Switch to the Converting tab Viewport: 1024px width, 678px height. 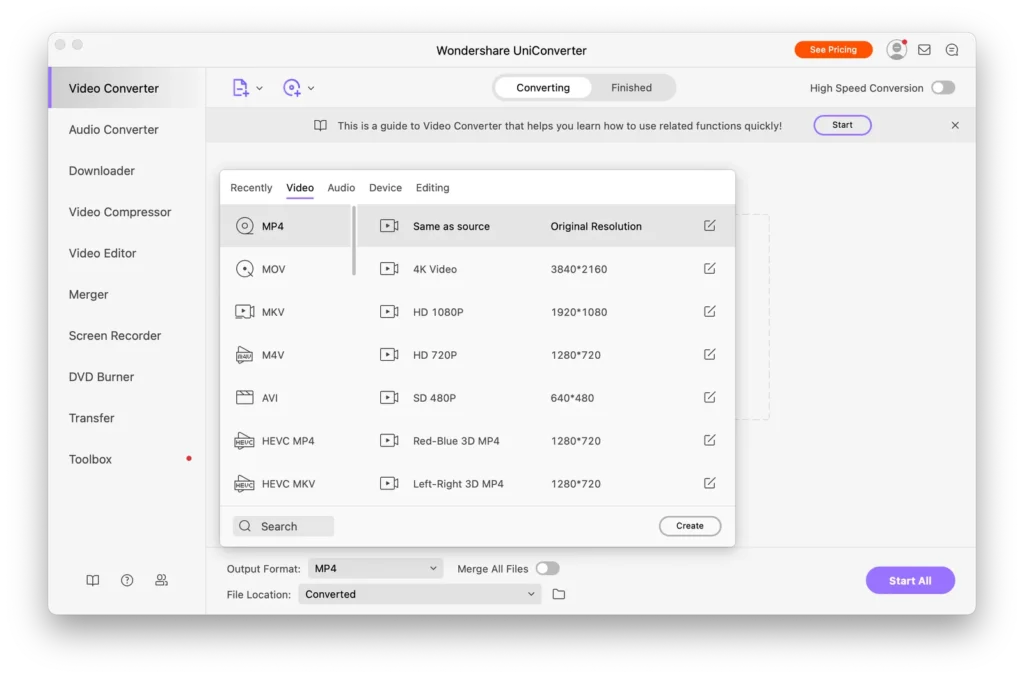tap(543, 88)
